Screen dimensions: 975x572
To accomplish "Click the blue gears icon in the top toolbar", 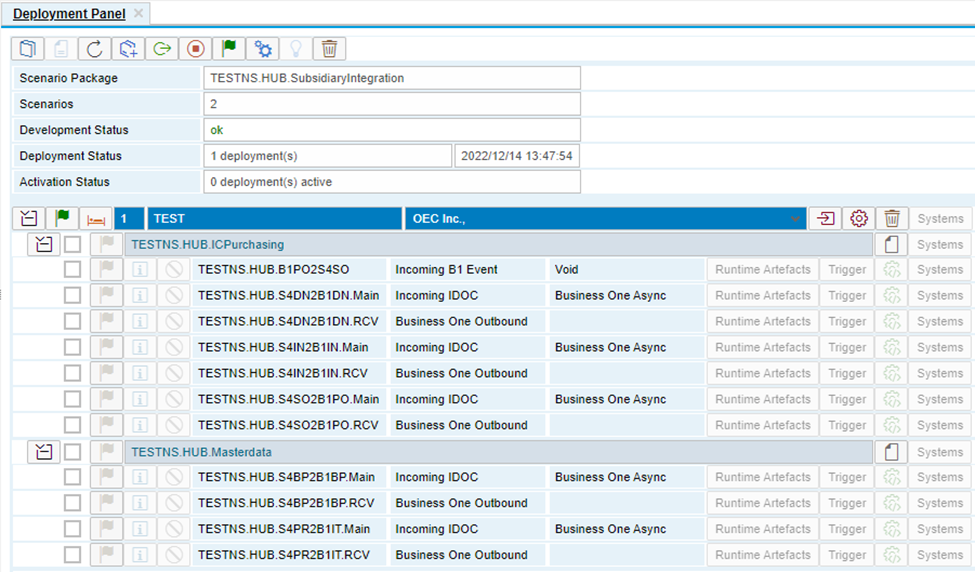I will (x=263, y=48).
